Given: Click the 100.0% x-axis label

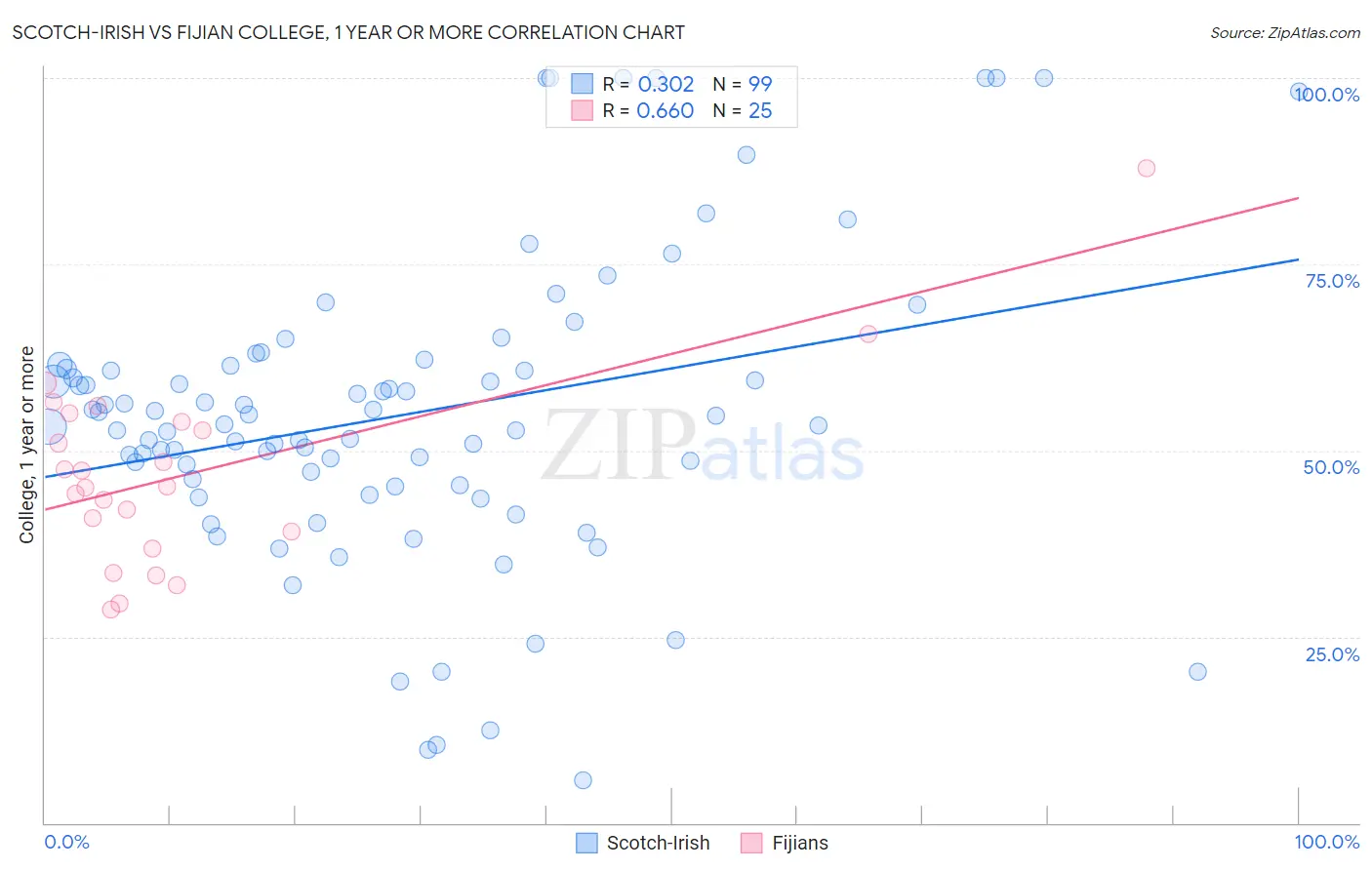Looking at the screenshot, I should [x=1327, y=842].
